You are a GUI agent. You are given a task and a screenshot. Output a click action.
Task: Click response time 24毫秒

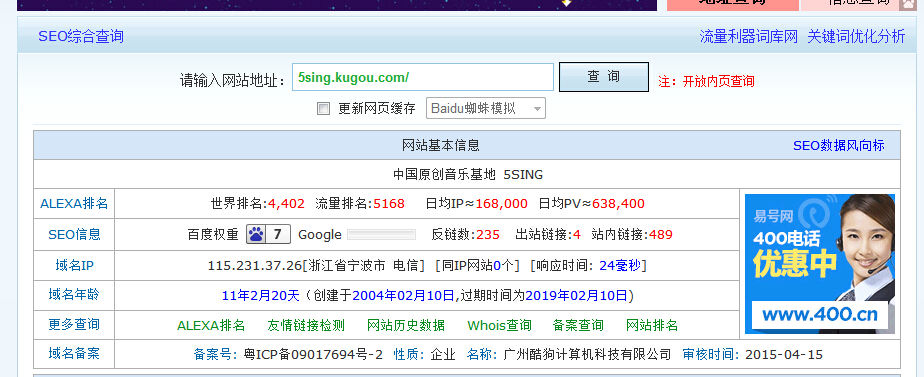620,266
